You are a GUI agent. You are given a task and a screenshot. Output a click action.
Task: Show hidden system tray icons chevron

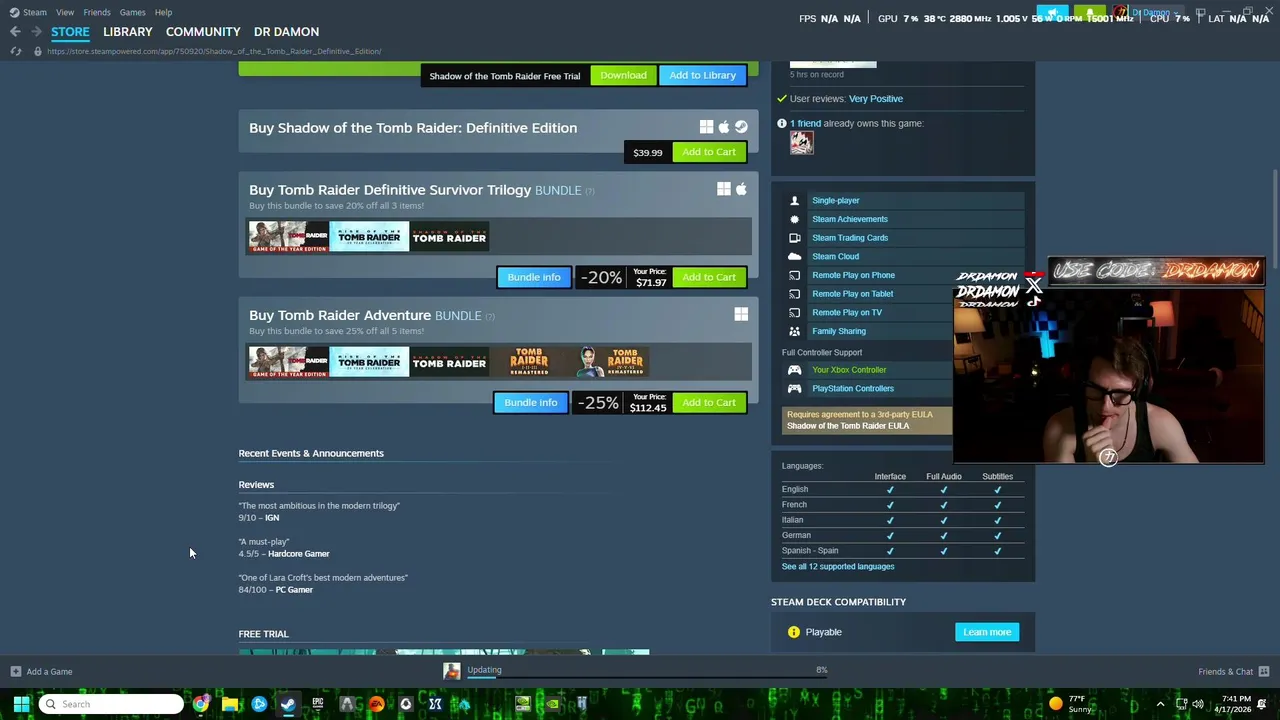(x=1160, y=704)
